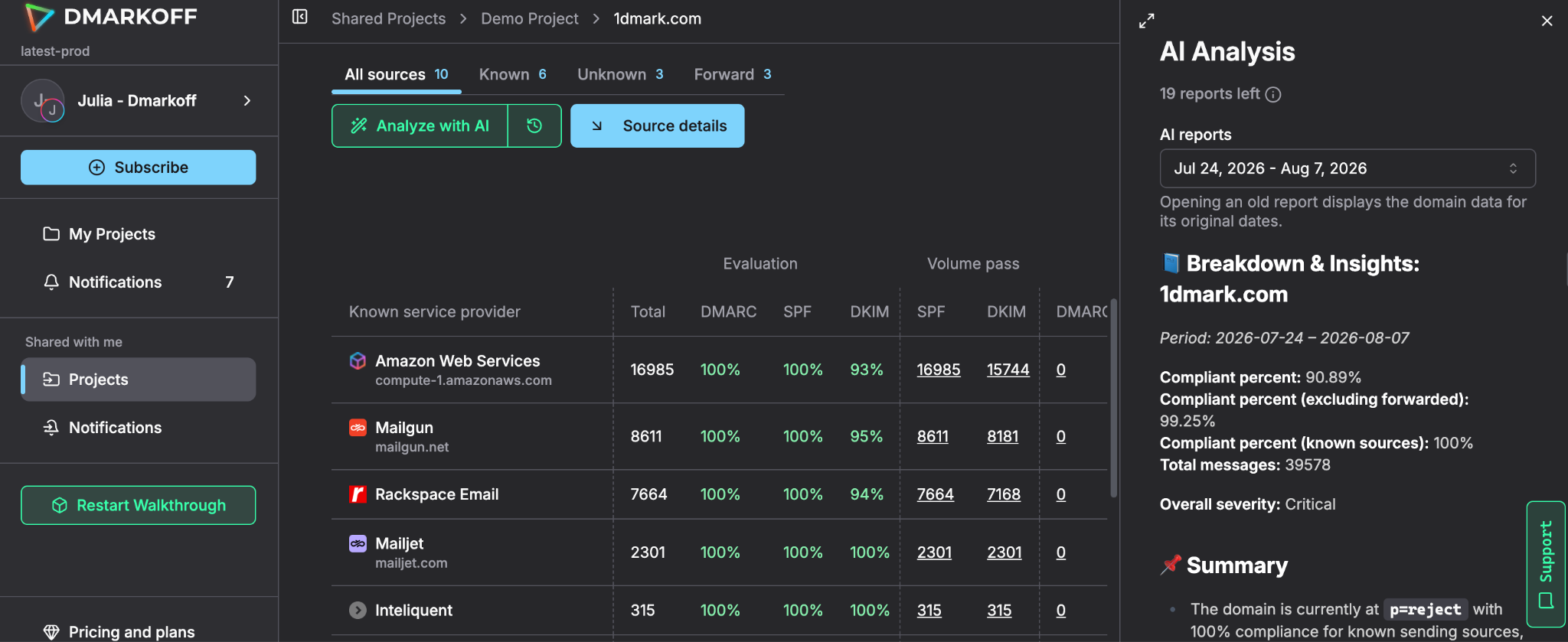This screenshot has width=1568, height=642.
Task: Select Projects under Shared with me
Action: pyautogui.click(x=139, y=380)
